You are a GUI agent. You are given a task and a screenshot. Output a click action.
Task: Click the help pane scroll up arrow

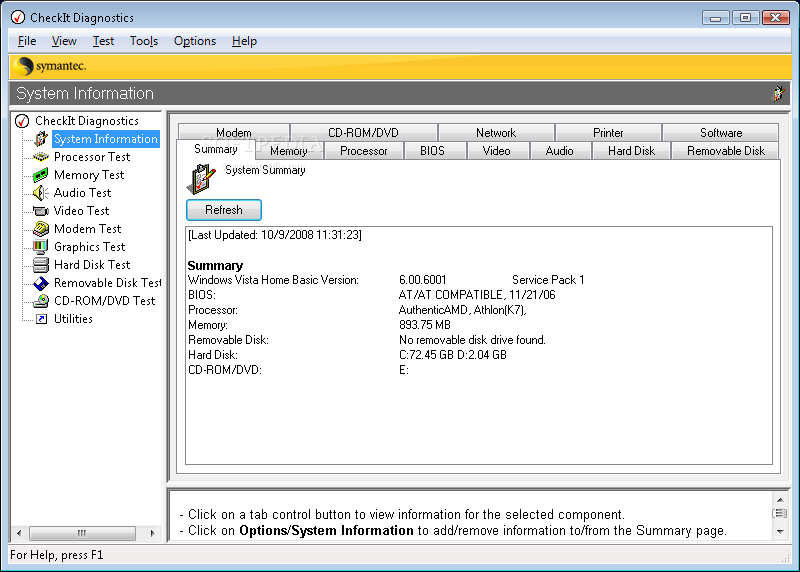pos(780,500)
